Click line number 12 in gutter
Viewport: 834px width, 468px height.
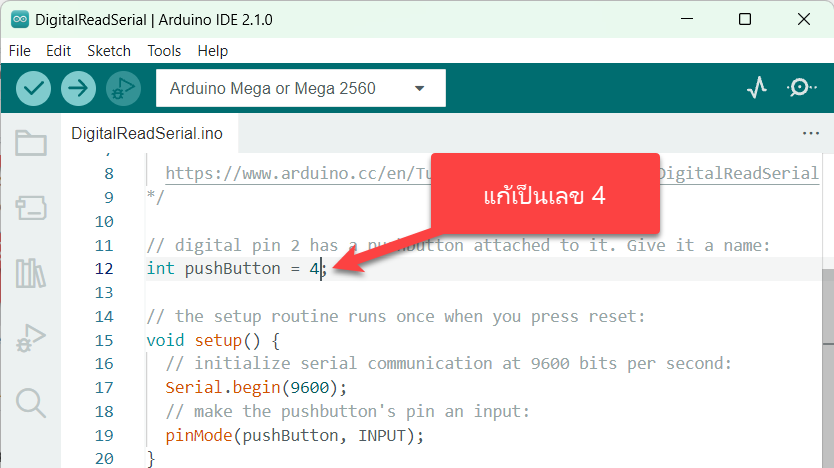pos(104,269)
